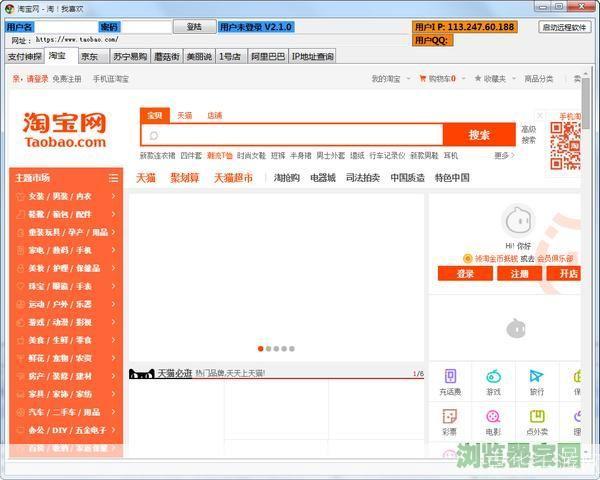Click the 行车记录仪 hot keyword
The width and height of the screenshot is (600, 480).
pos(387,155)
